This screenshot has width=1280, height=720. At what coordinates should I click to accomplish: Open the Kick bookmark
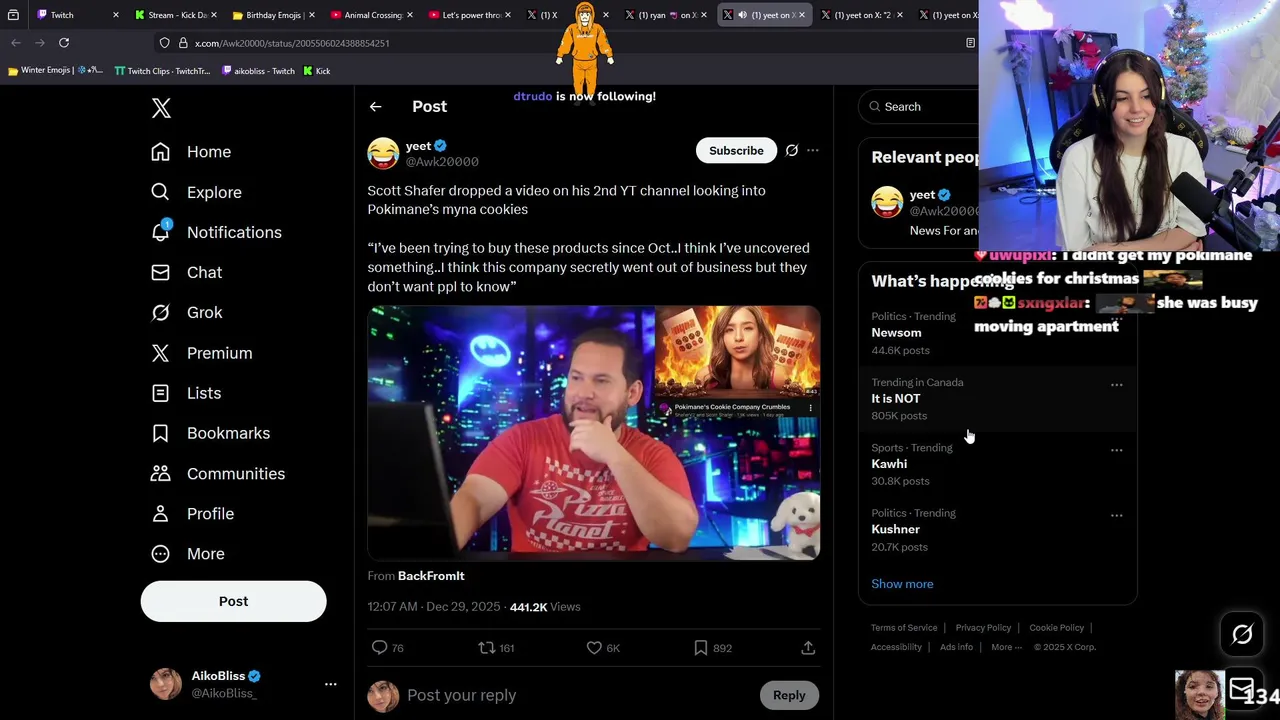[317, 71]
